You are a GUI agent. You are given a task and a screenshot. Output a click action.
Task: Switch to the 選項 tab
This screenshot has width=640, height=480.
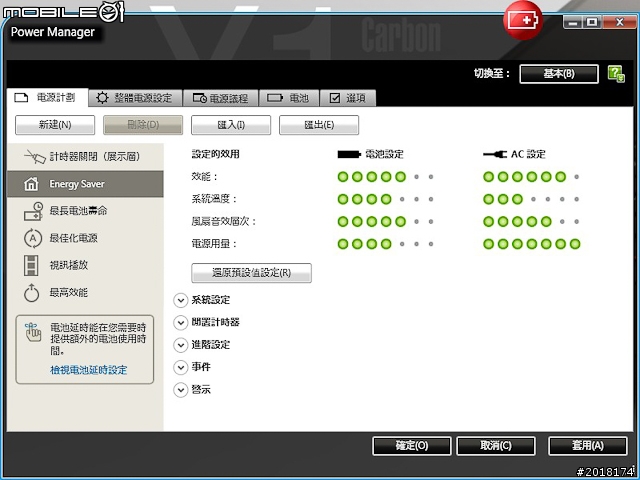pos(348,98)
